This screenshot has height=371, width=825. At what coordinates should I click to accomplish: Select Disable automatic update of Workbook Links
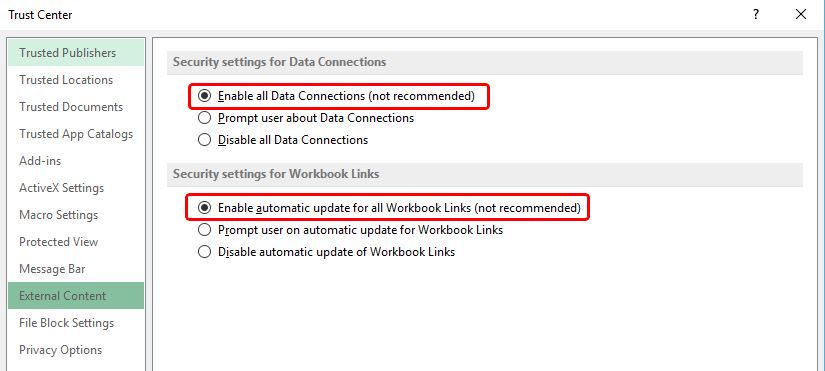click(x=326, y=252)
